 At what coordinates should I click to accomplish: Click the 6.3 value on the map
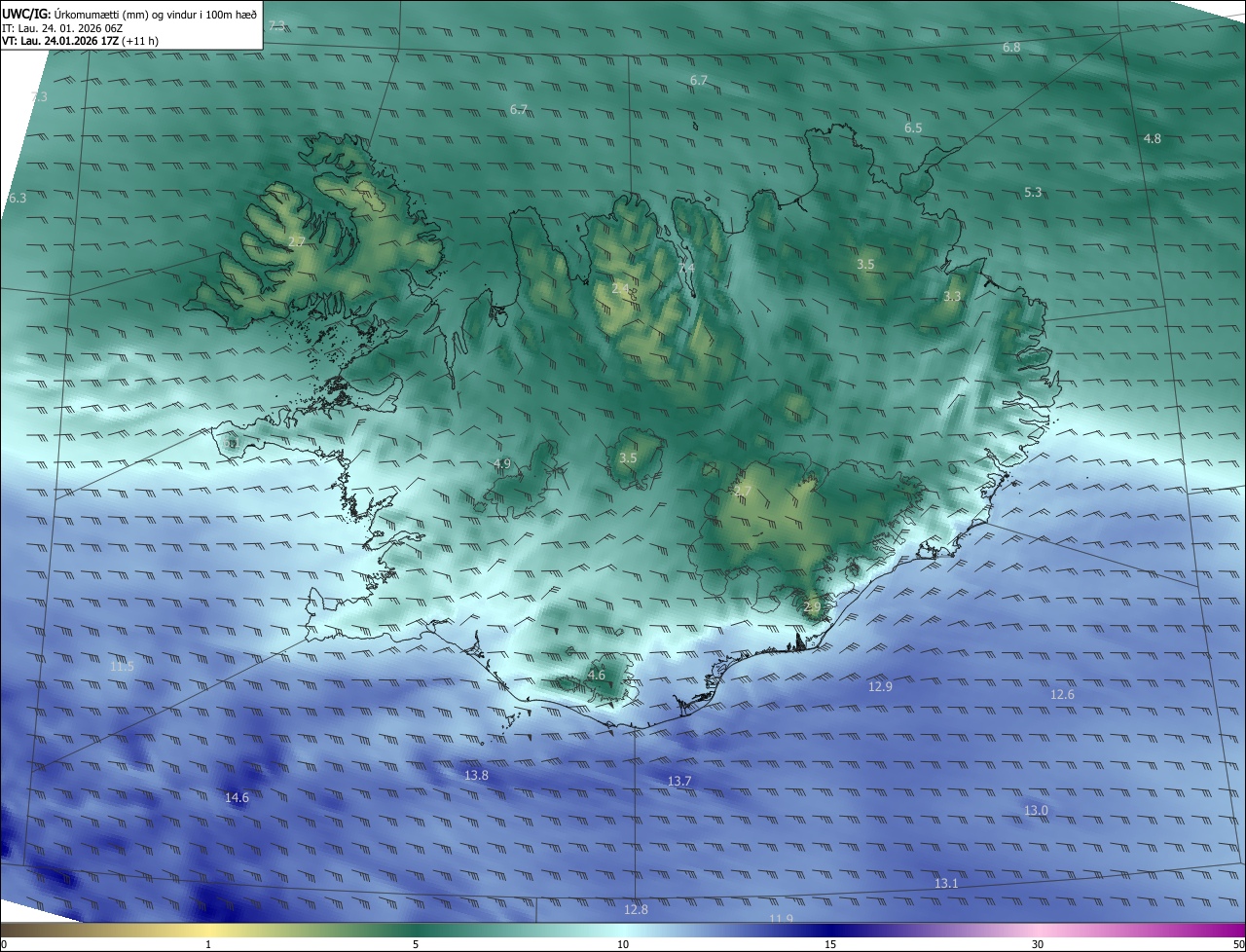18,198
